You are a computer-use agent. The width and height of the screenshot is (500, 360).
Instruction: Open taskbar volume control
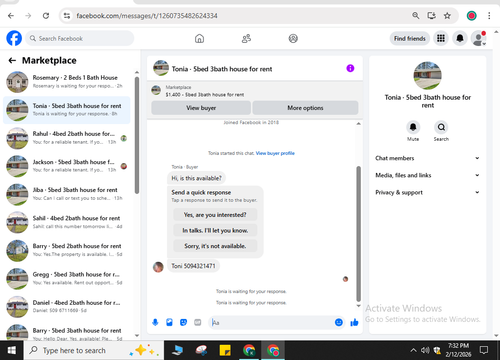tap(425, 350)
